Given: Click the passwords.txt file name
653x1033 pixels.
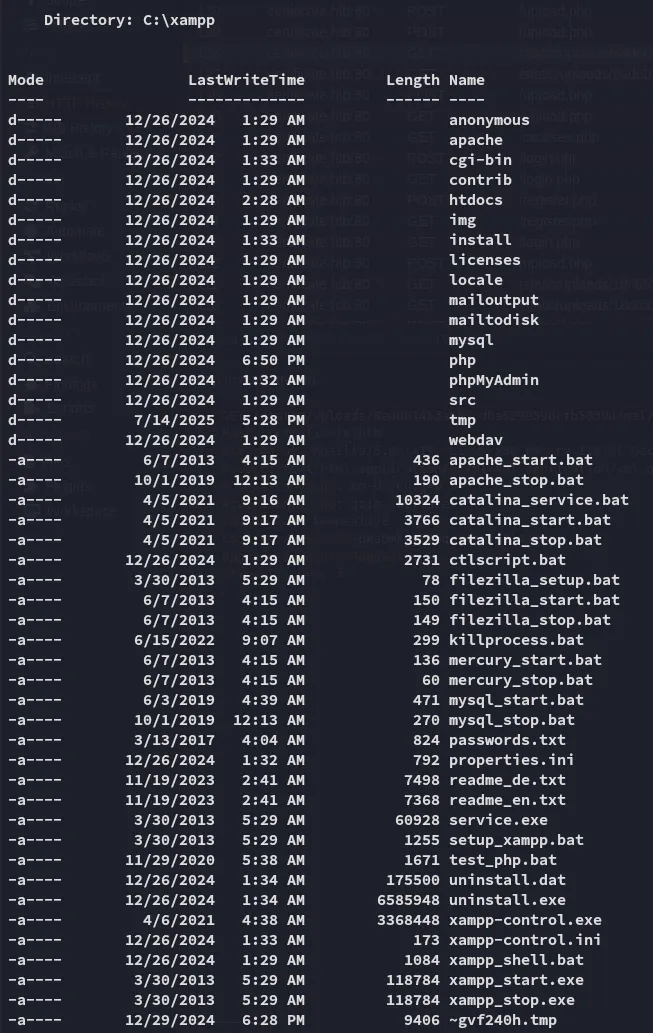Looking at the screenshot, I should pyautogui.click(x=507, y=740).
